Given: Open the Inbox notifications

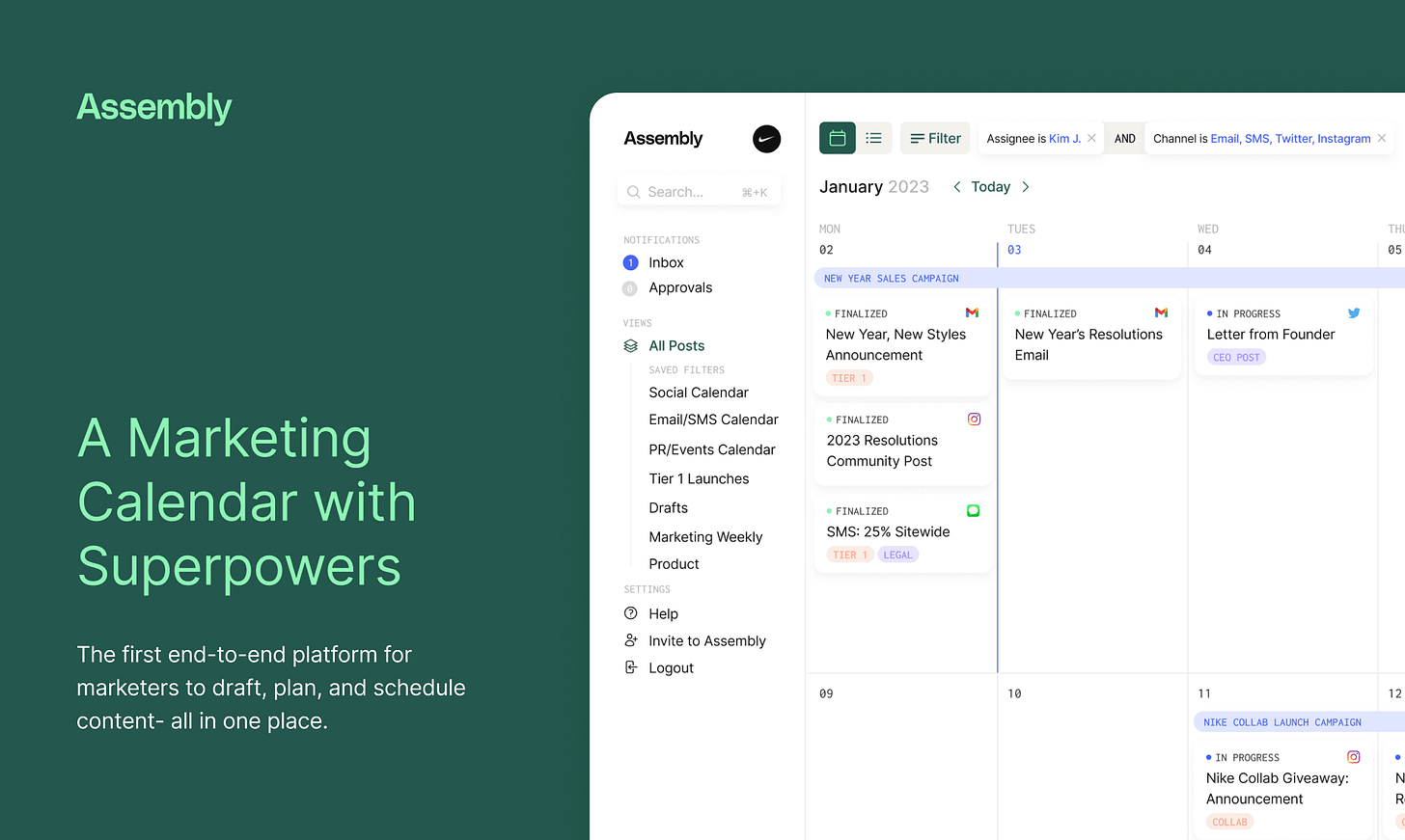Looking at the screenshot, I should [x=666, y=262].
